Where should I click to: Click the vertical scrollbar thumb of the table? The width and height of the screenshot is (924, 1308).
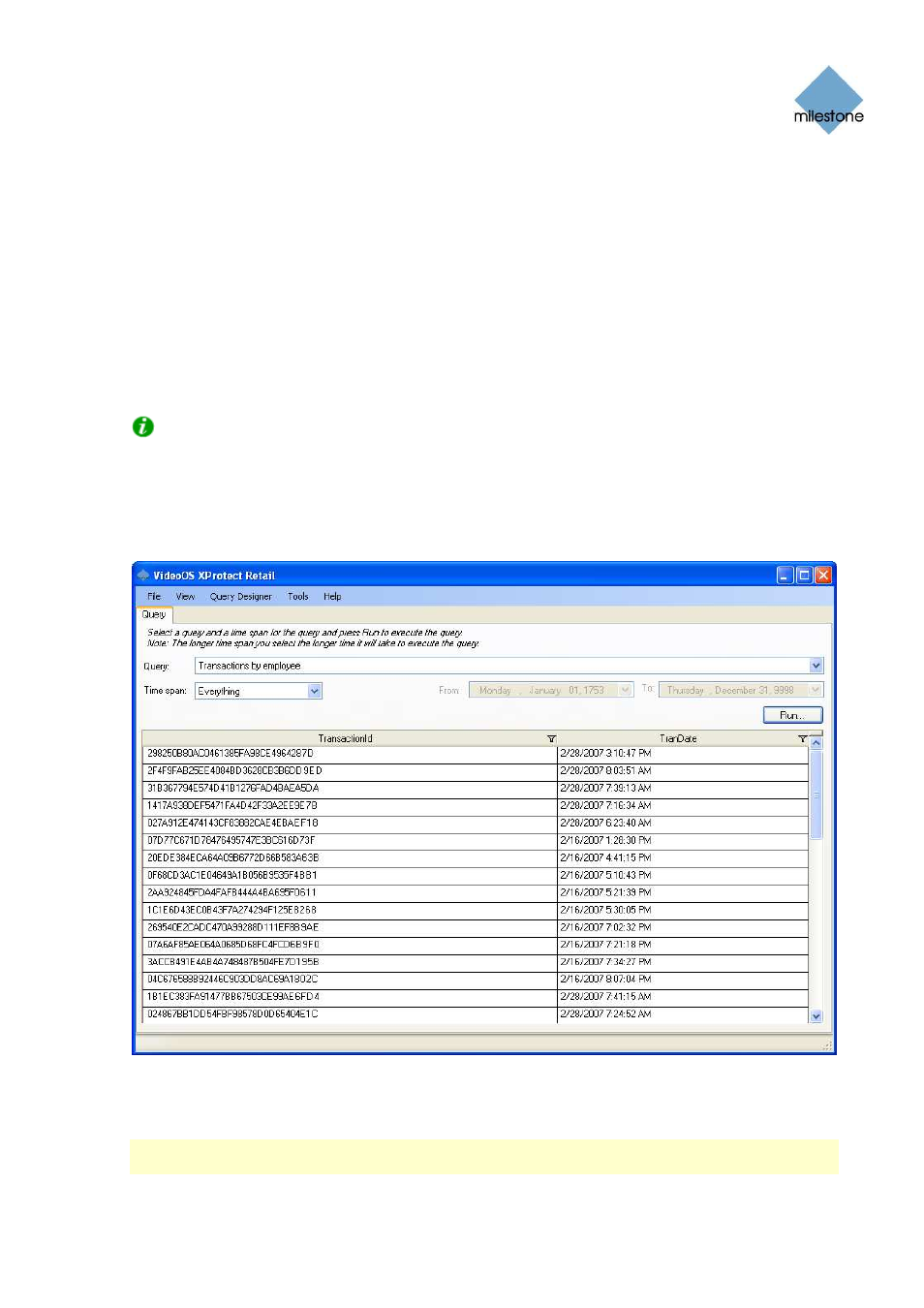(x=816, y=794)
